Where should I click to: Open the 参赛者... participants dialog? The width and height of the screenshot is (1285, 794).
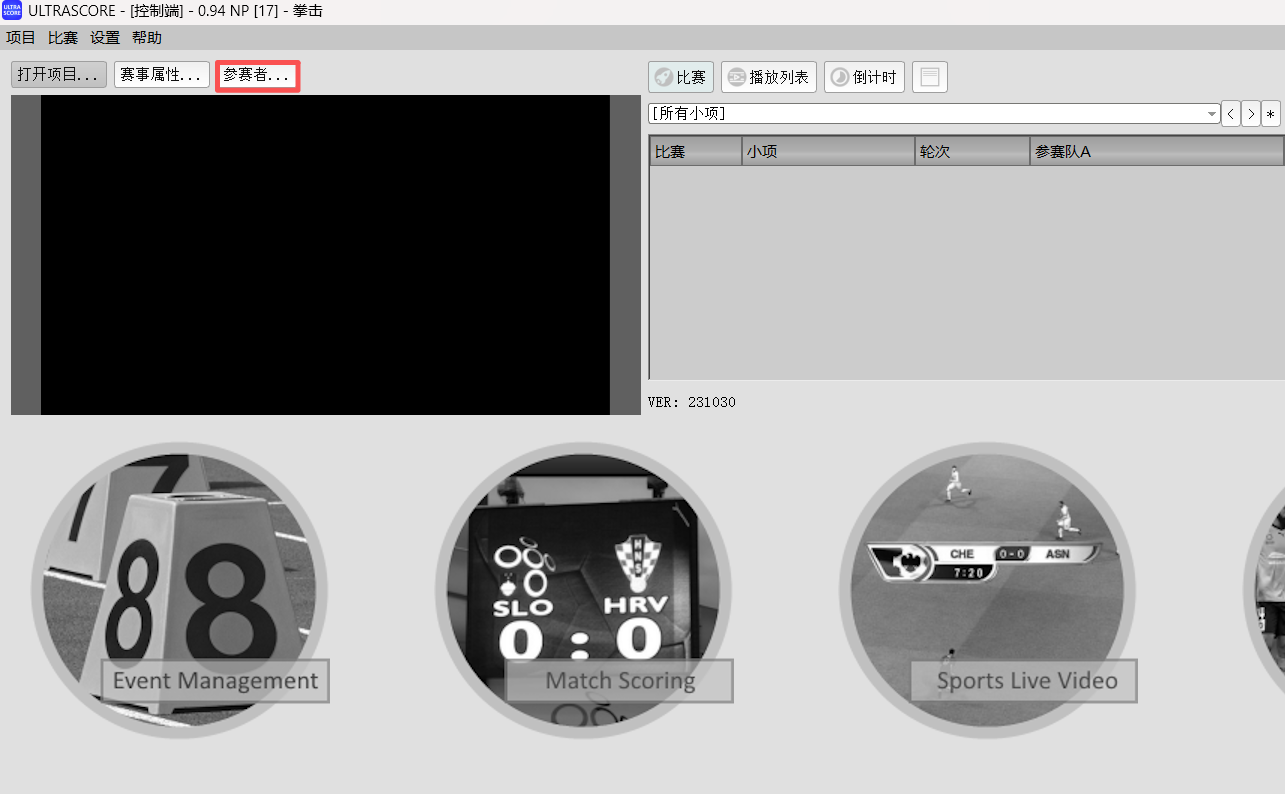257,75
